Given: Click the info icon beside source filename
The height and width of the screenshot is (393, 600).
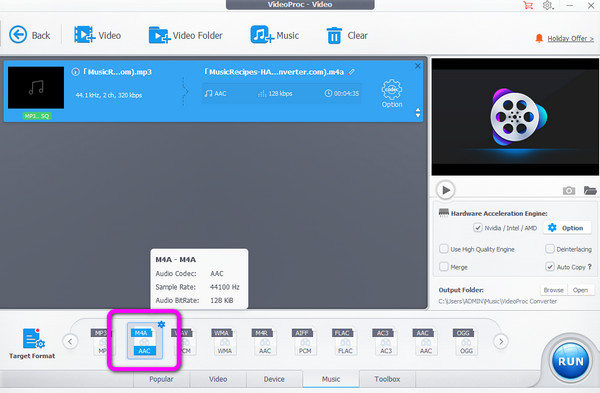Looking at the screenshot, I should pos(75,72).
